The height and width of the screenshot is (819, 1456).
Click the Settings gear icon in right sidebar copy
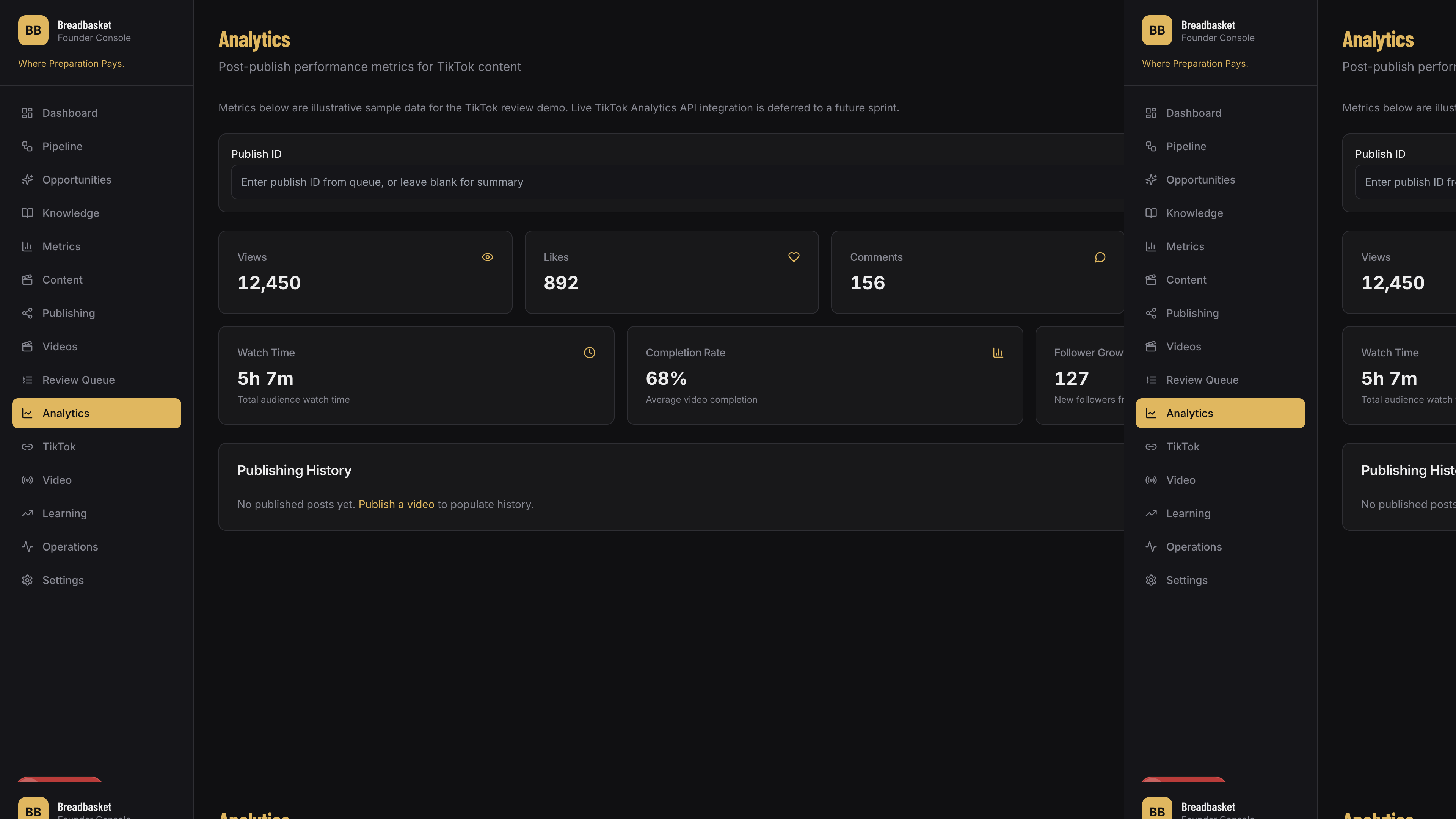click(1151, 580)
